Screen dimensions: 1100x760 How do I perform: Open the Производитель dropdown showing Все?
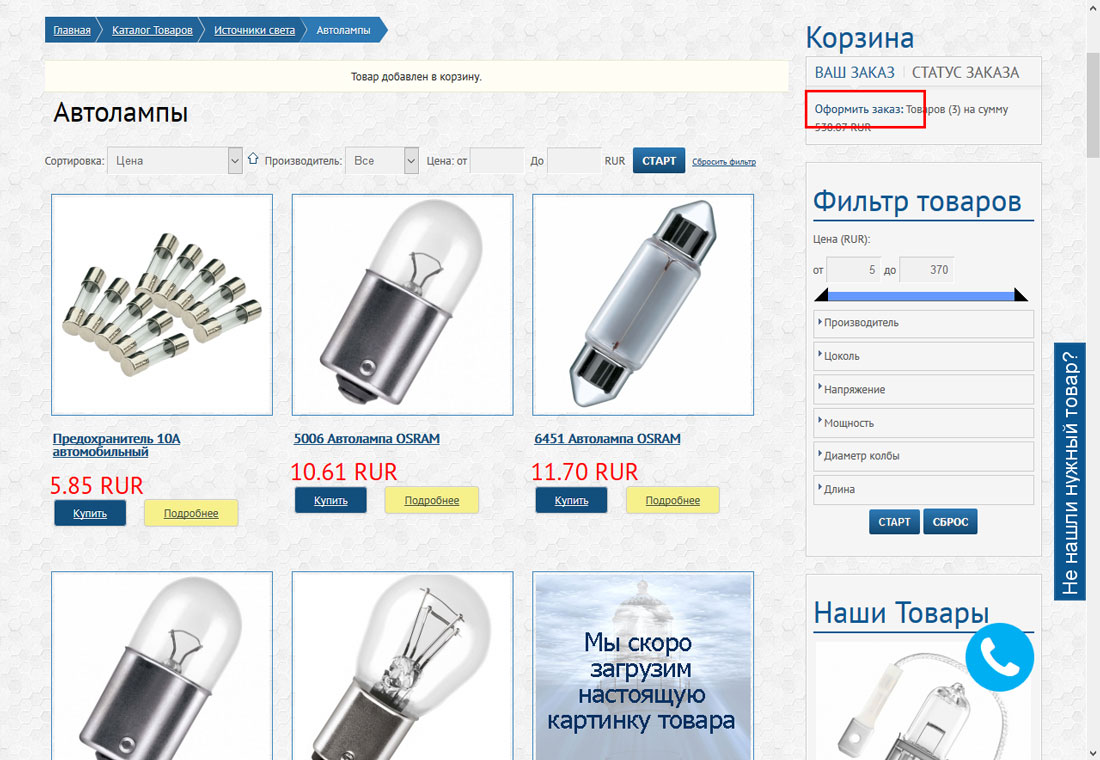click(382, 161)
